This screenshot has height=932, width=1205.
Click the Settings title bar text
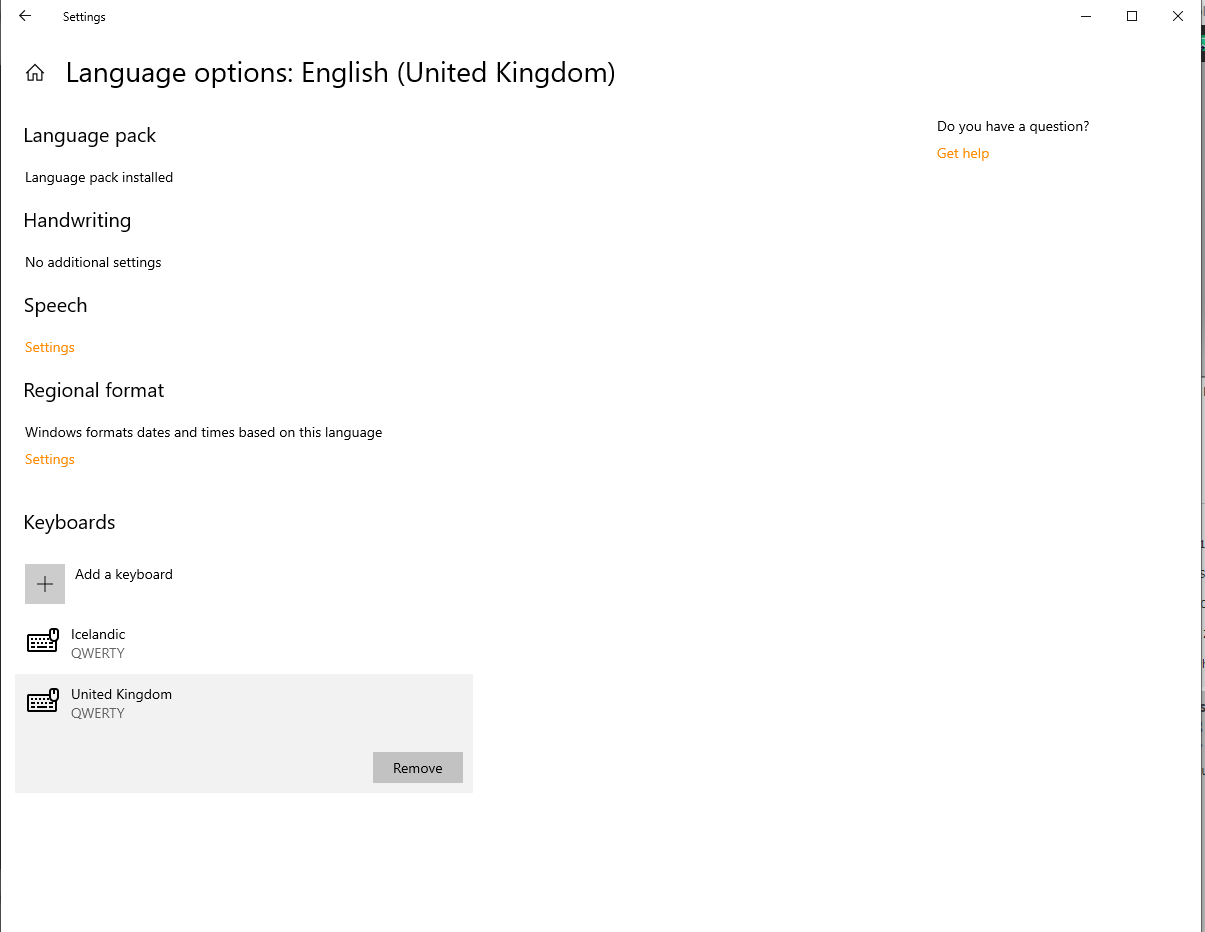pyautogui.click(x=84, y=17)
